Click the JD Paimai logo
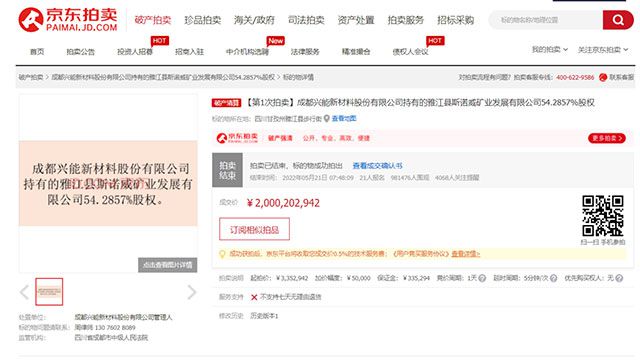This screenshot has height=362, width=640. [x=68, y=19]
